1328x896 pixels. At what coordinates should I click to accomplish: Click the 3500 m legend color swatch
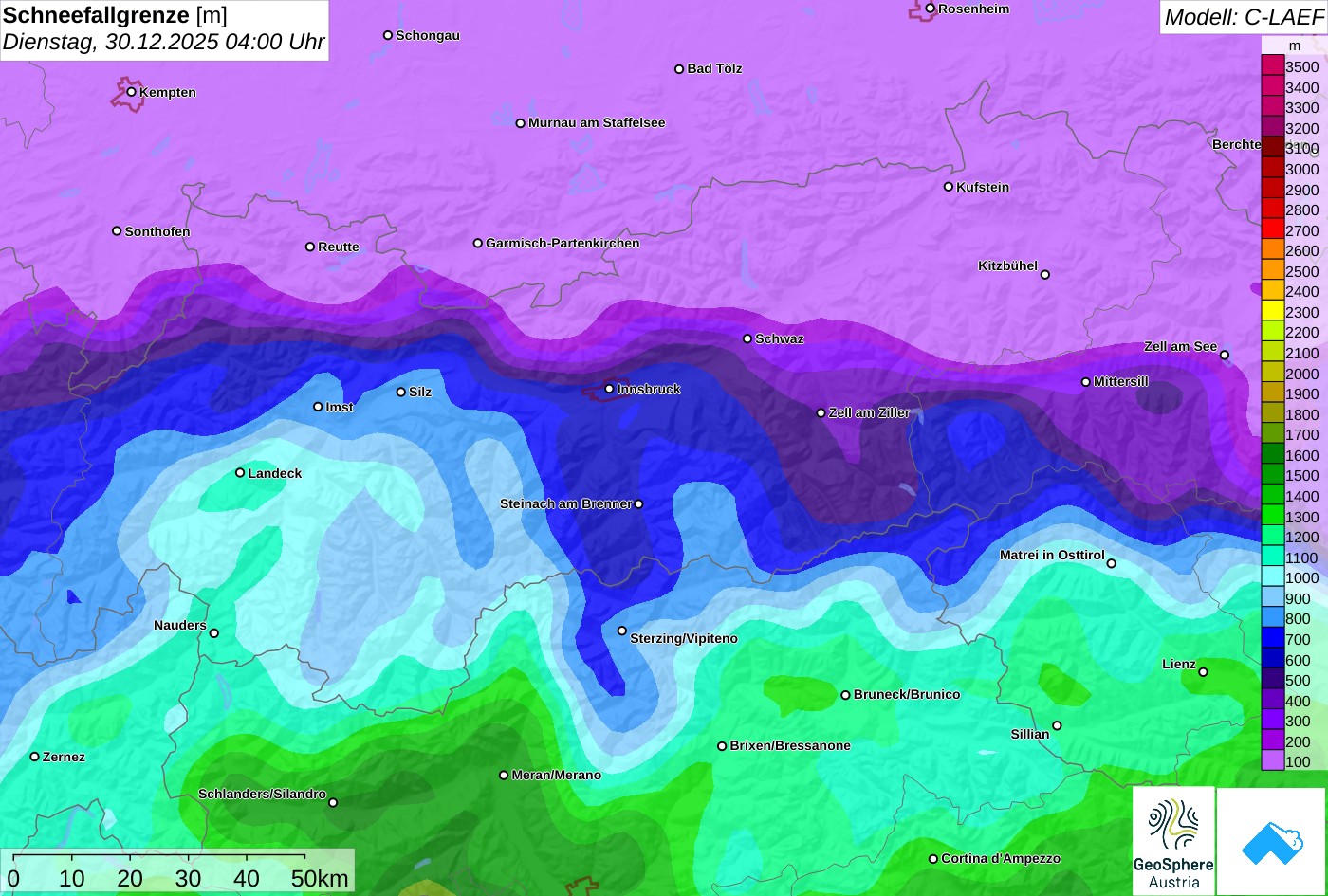click(x=1272, y=66)
